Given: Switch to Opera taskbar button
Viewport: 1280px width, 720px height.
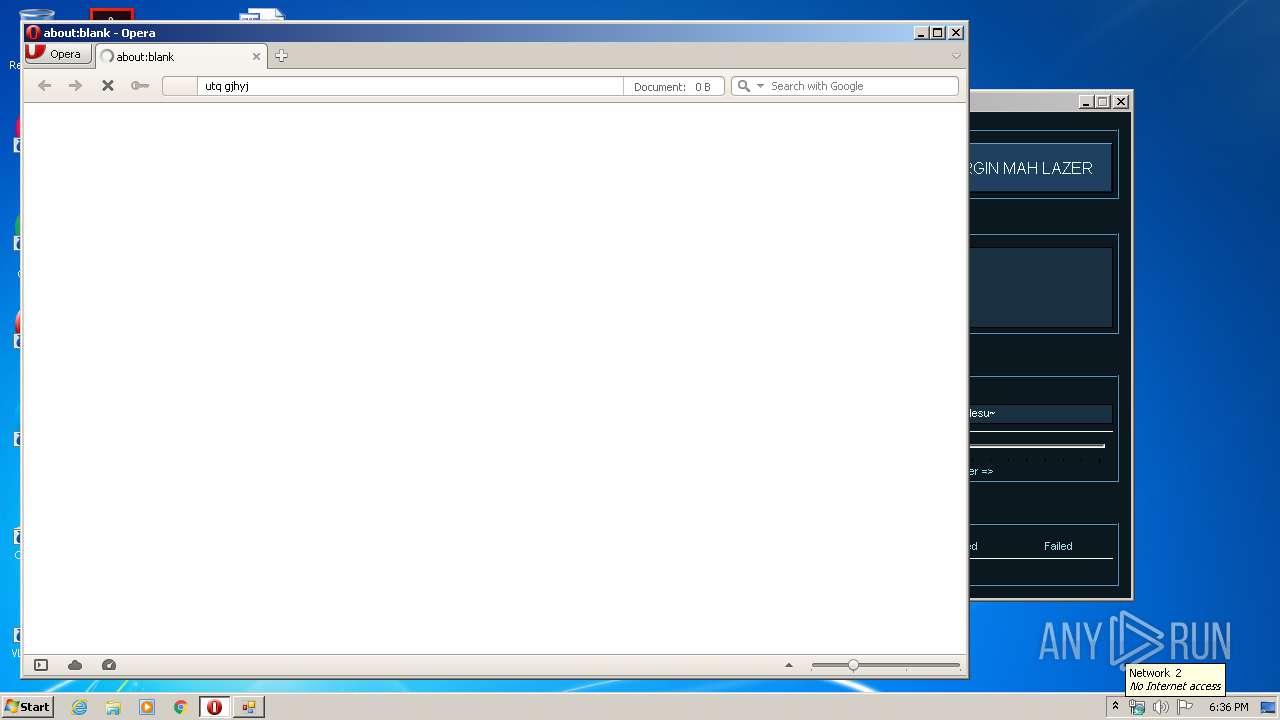Looking at the screenshot, I should click(x=214, y=707).
